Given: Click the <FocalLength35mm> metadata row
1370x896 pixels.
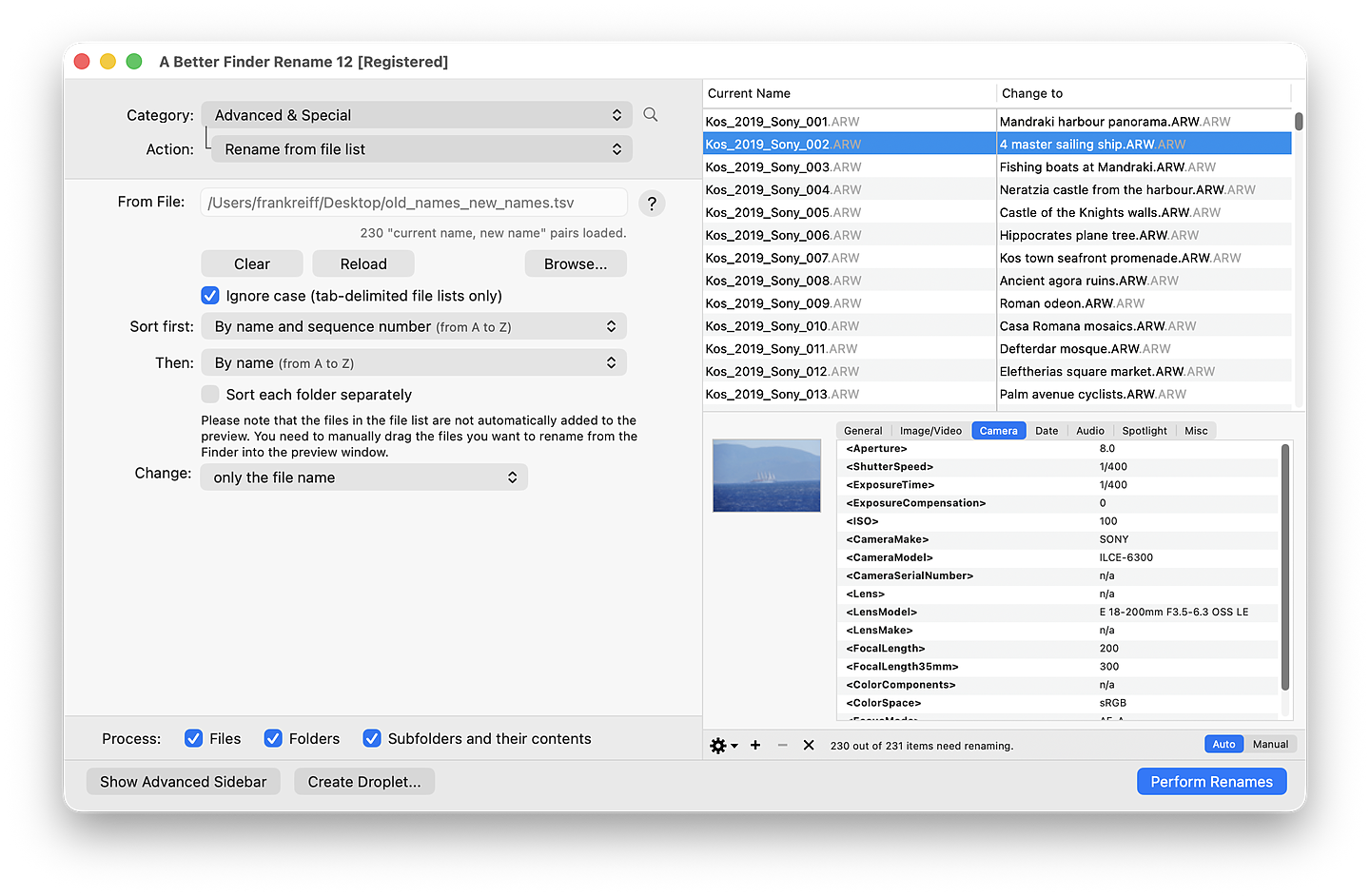Looking at the screenshot, I should (1058, 667).
